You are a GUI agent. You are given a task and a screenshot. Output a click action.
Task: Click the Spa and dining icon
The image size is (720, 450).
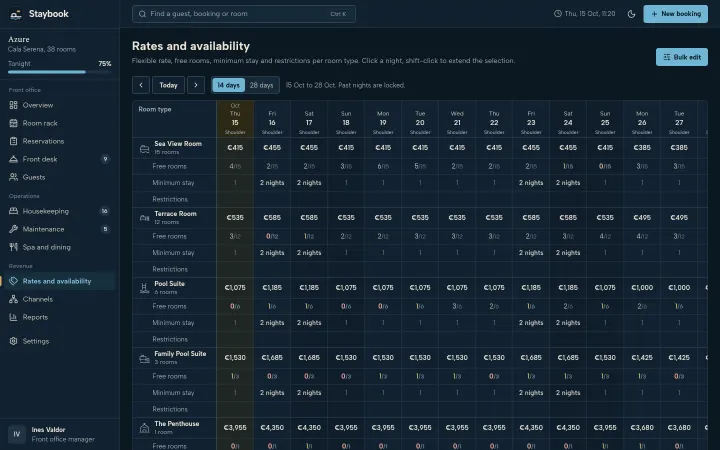(13, 247)
